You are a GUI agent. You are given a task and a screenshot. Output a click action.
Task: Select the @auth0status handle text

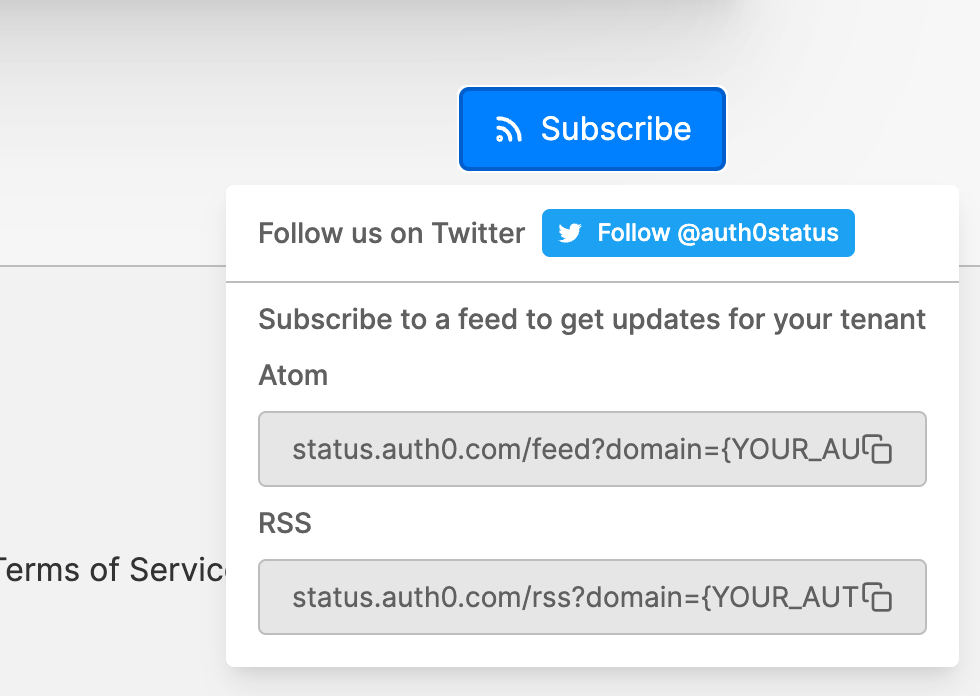[758, 233]
